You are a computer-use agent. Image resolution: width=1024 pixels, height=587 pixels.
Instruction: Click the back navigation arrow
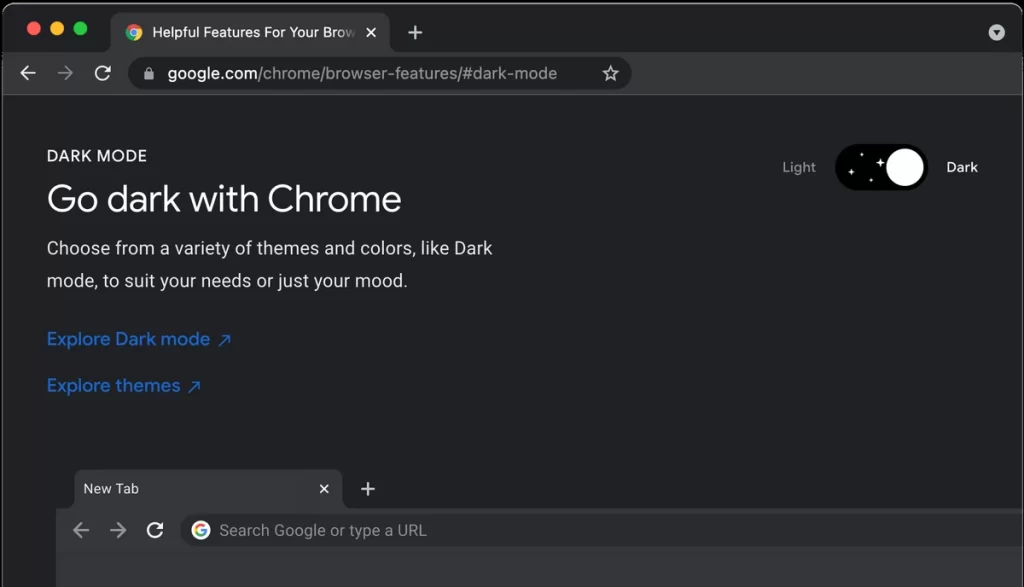(27, 72)
